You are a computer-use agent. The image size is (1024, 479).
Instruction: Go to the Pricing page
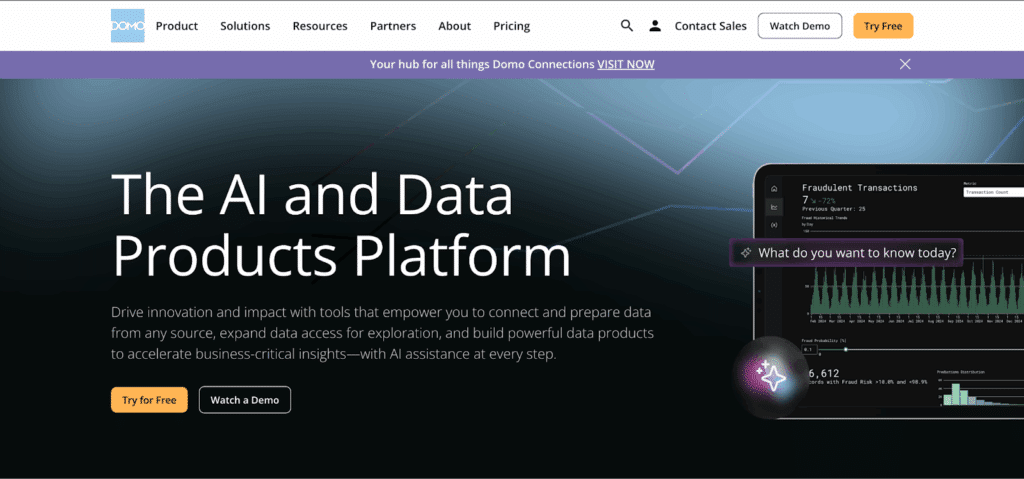pos(512,26)
